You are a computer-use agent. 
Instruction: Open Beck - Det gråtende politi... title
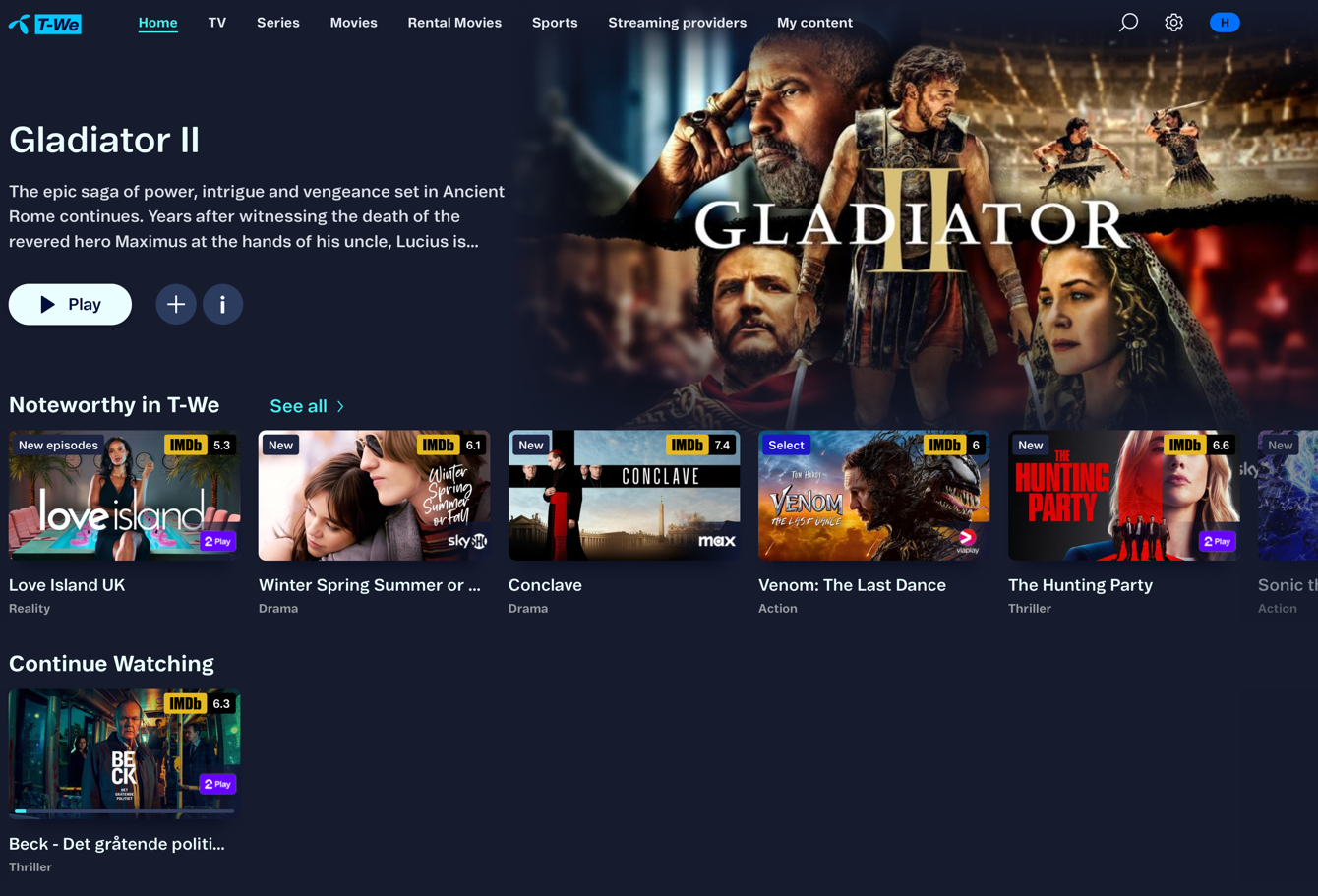coord(117,844)
